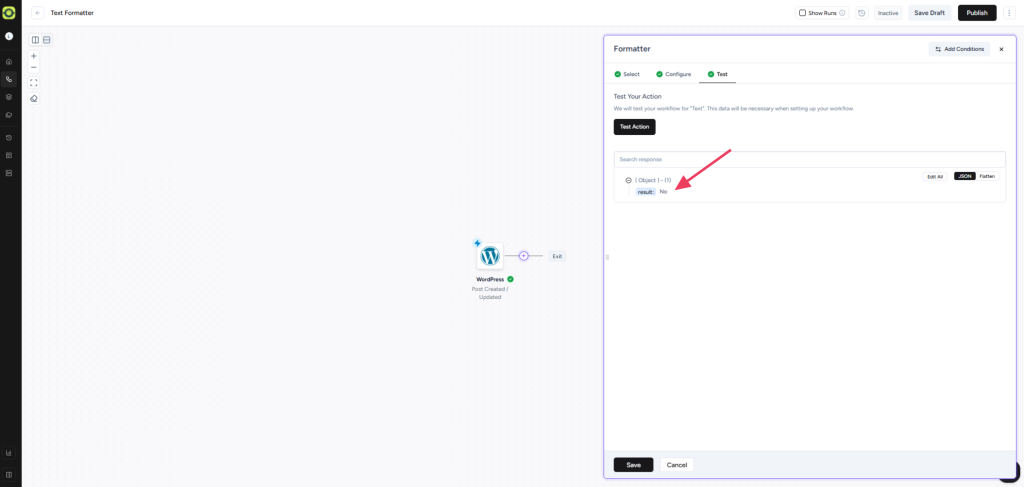Collapse the Object response tree node
Screen dimensions: 1024x487
click(x=628, y=180)
